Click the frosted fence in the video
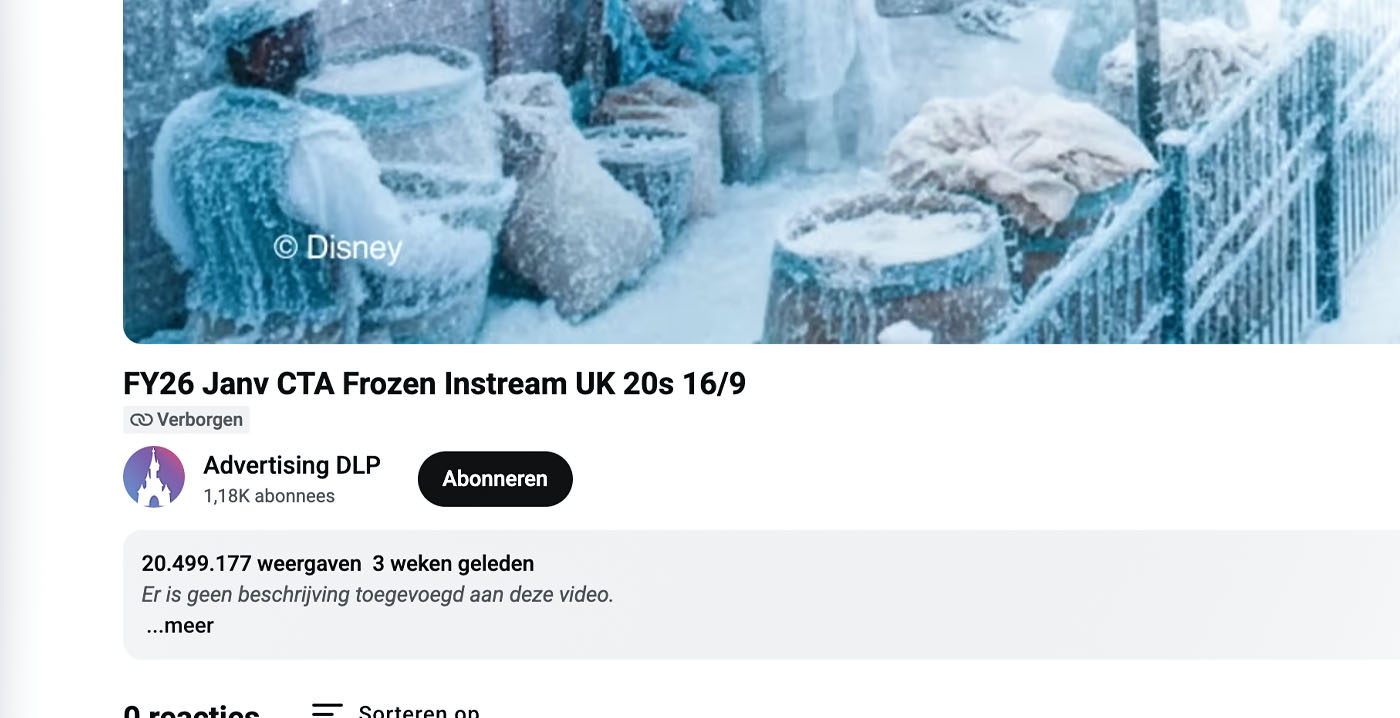 [1260, 200]
